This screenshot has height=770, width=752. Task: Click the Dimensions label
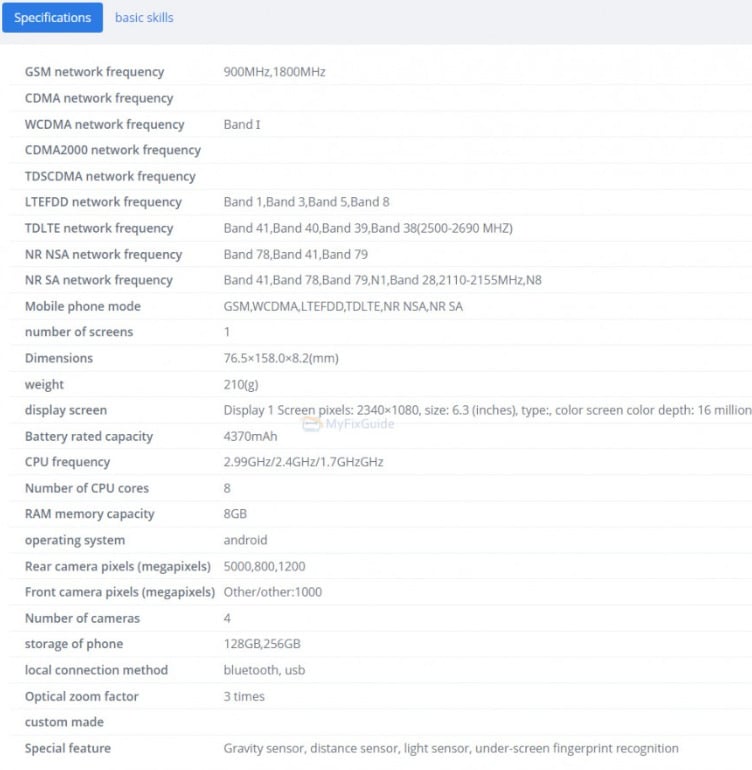pyautogui.click(x=58, y=358)
